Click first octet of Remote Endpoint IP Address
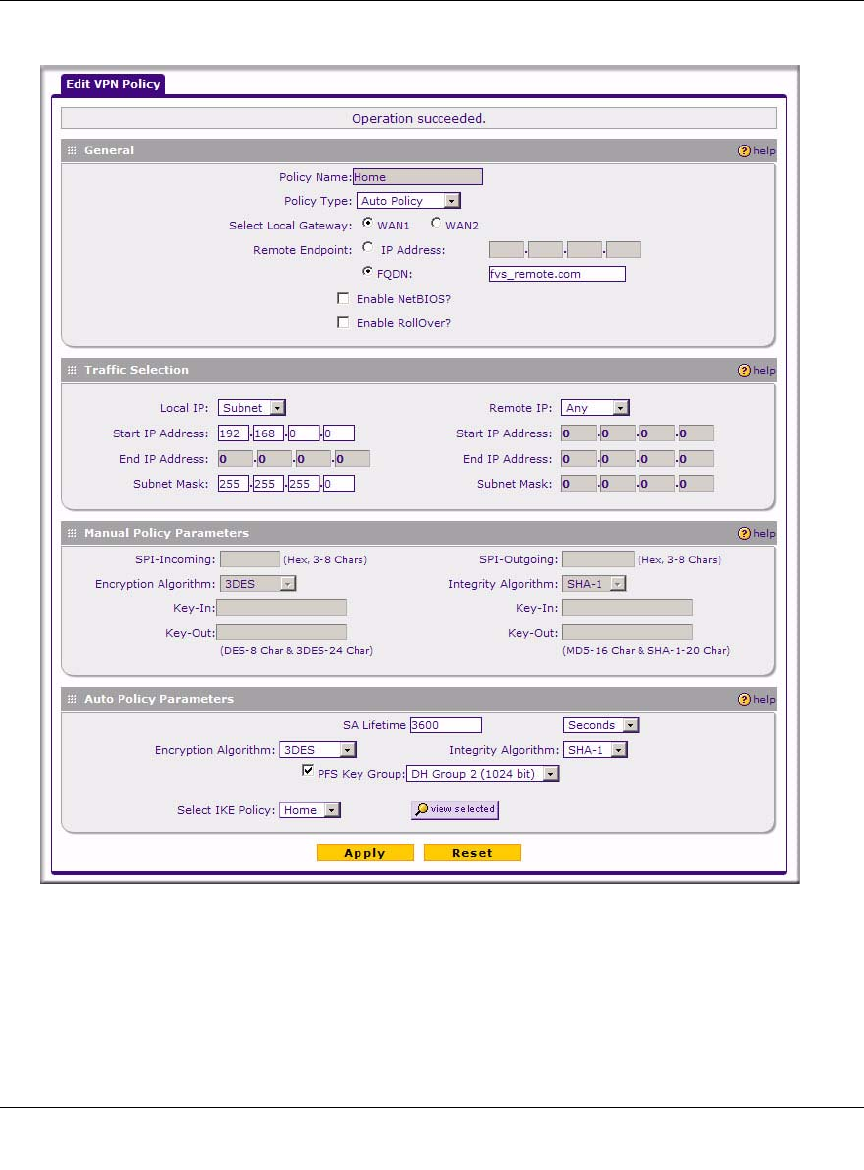This screenshot has width=864, height=1170. (507, 250)
